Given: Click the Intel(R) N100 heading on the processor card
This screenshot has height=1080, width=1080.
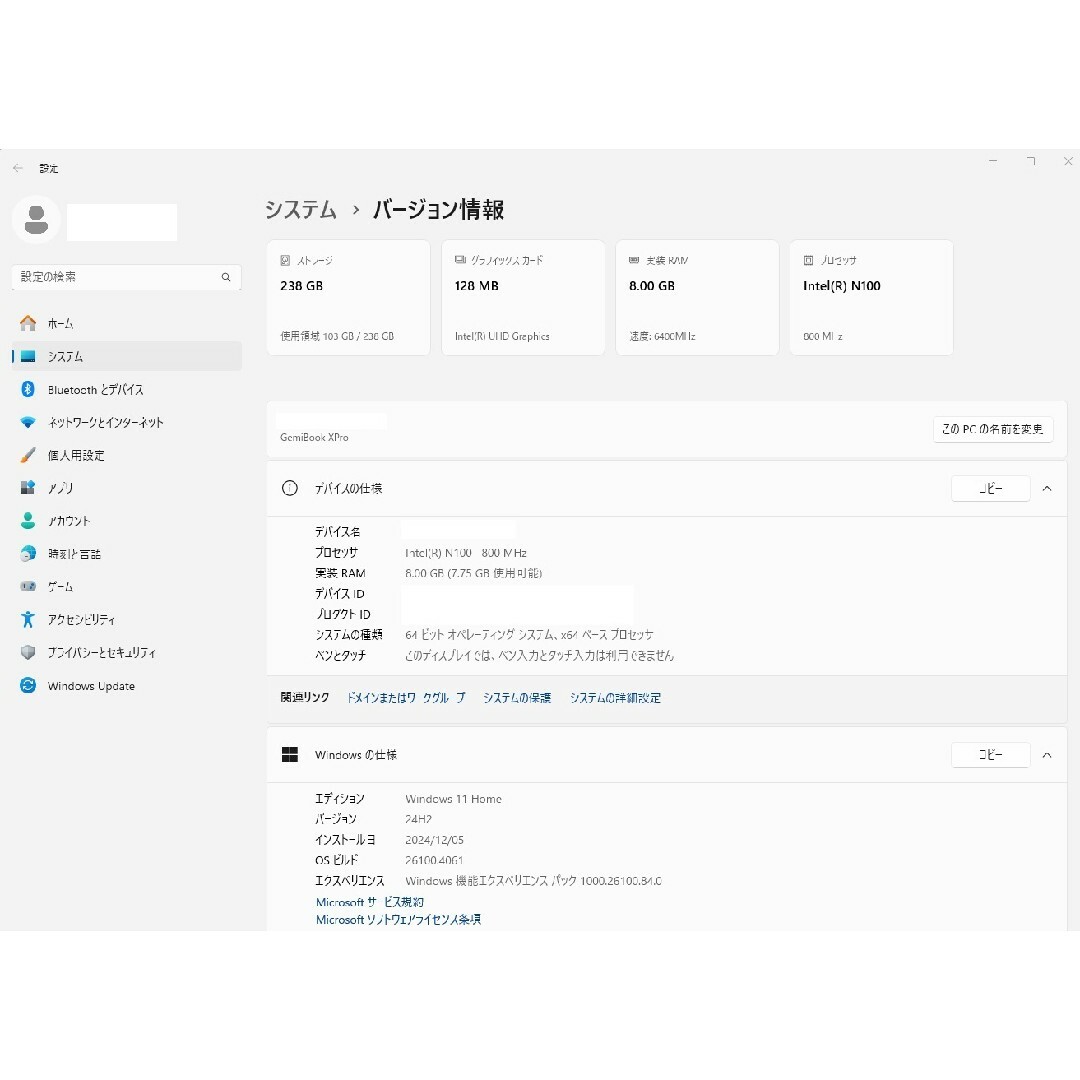Looking at the screenshot, I should 842,286.
